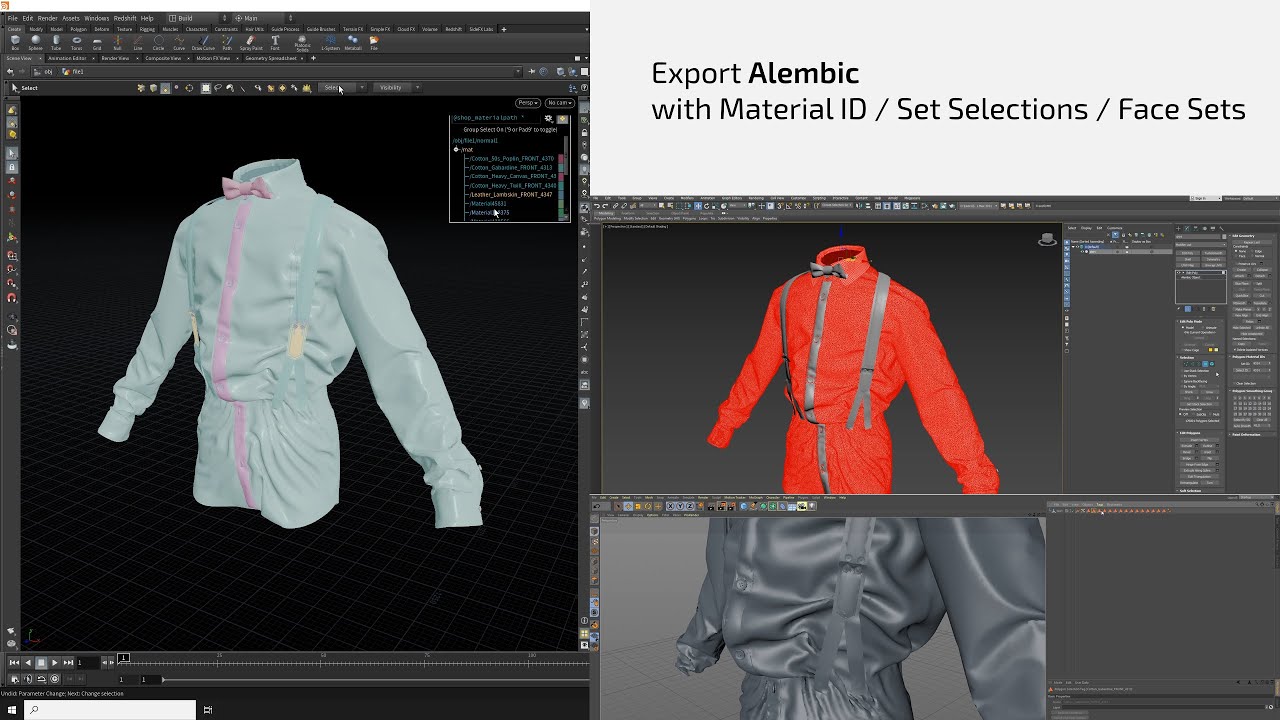1280x720 pixels.
Task: Select Leather_Lambskin_FRONT_4347 material group
Action: [x=511, y=194]
